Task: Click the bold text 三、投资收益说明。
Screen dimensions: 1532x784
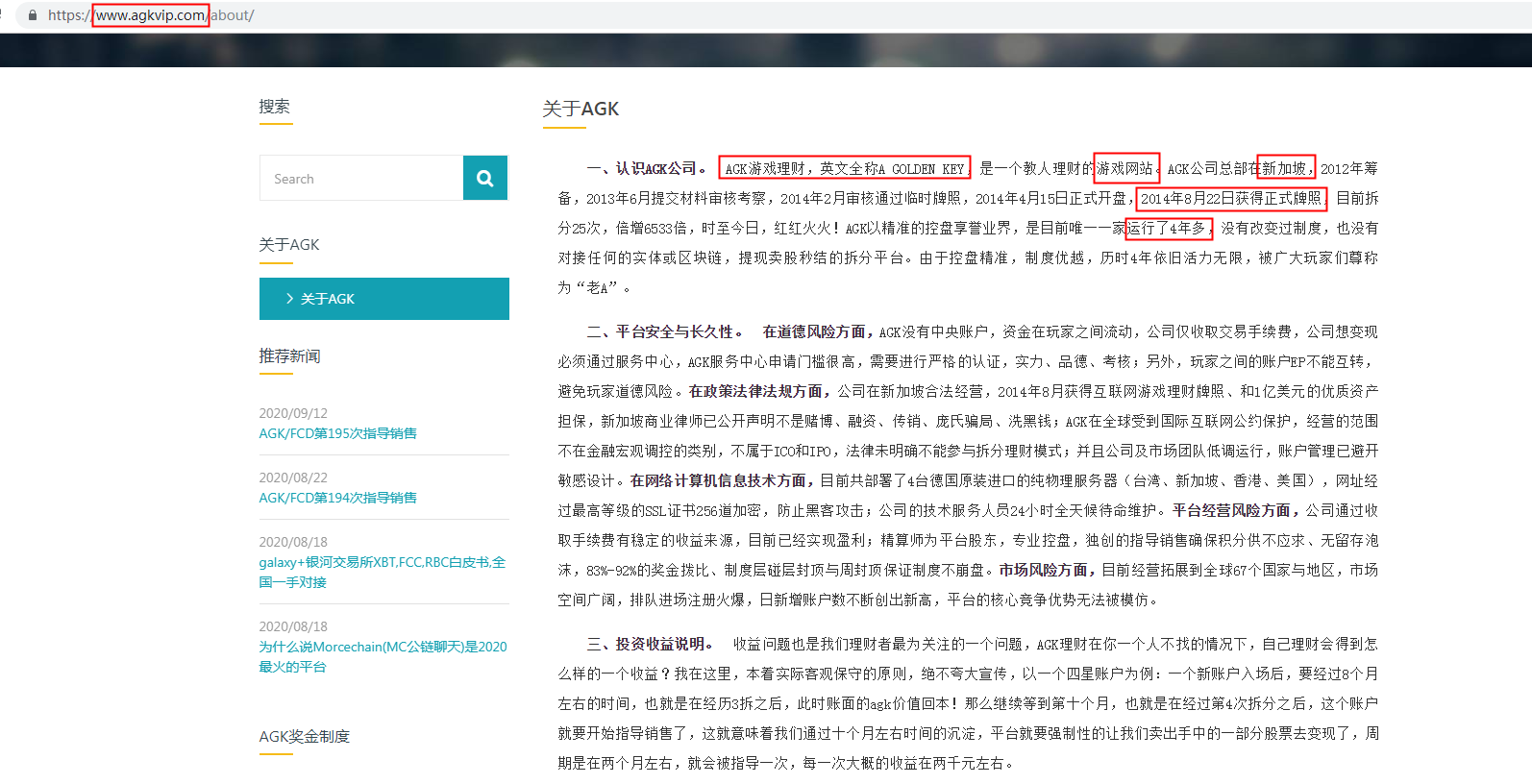Action: click(651, 644)
